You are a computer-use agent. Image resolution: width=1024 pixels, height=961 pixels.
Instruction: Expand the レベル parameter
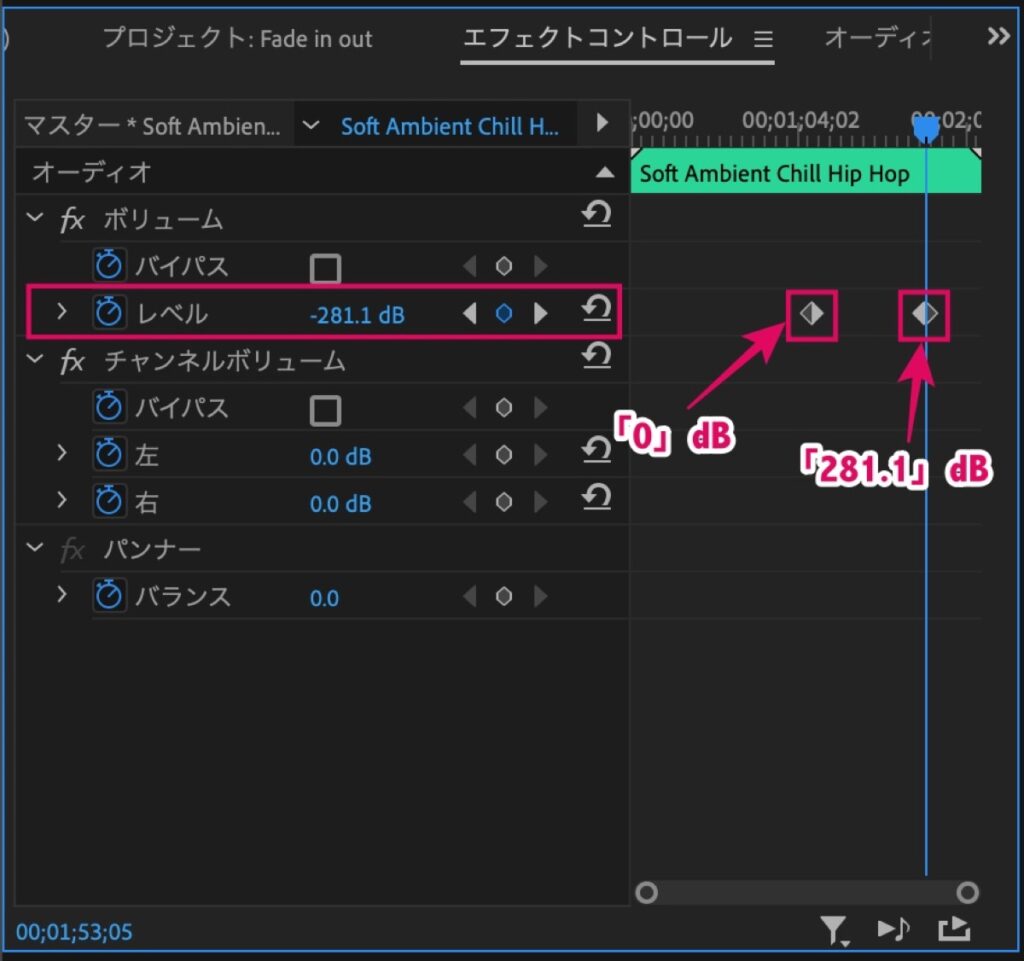click(62, 311)
